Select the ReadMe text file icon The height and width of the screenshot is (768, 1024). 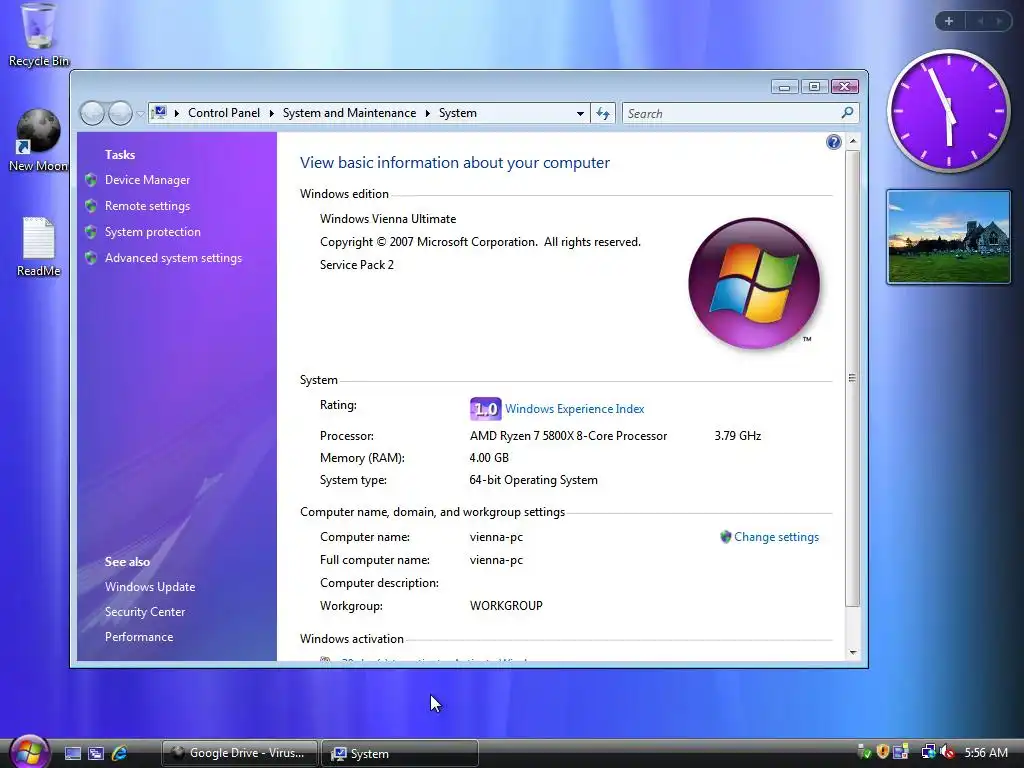(x=39, y=247)
